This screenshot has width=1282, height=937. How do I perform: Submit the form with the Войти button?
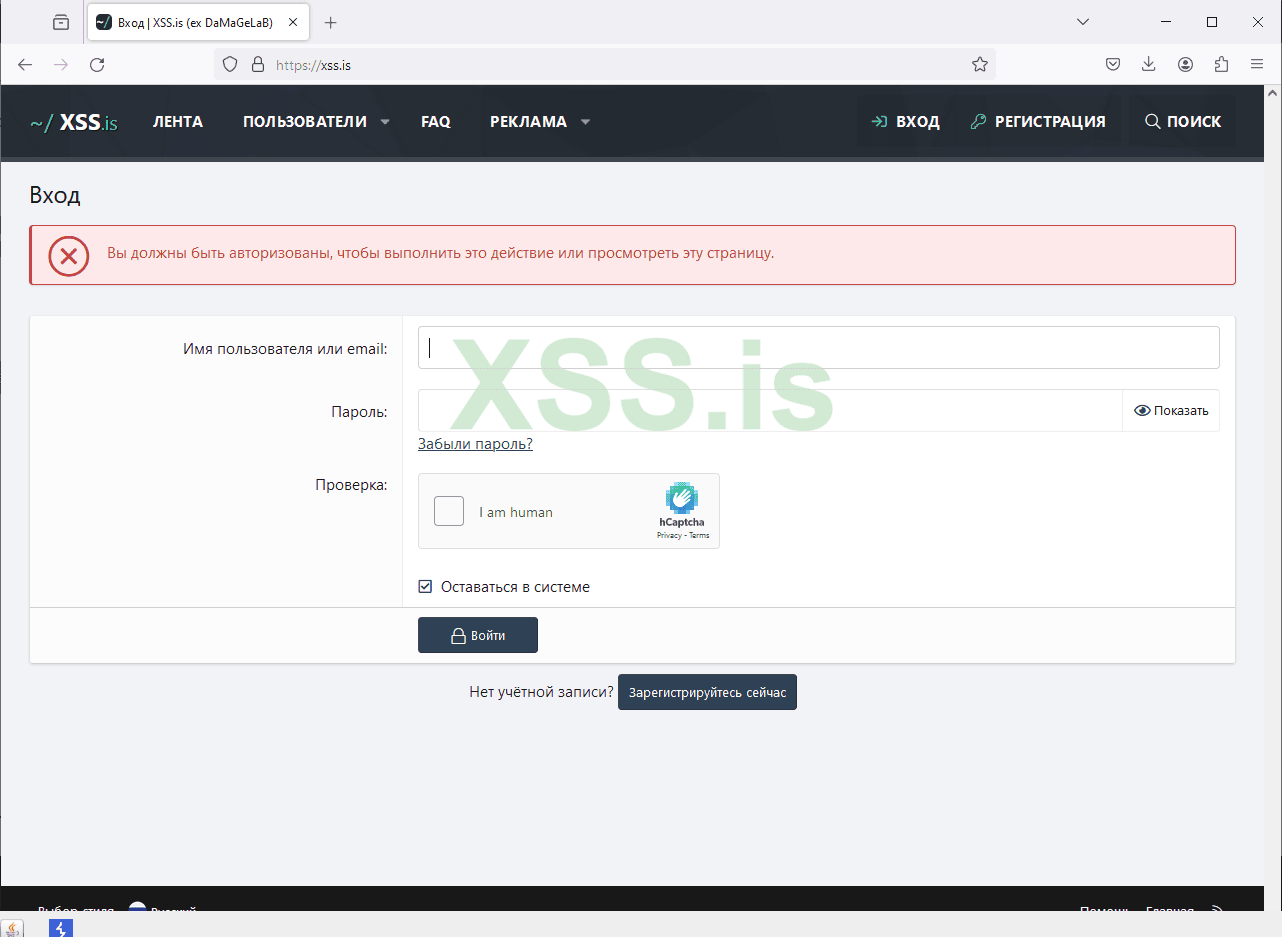pos(478,635)
